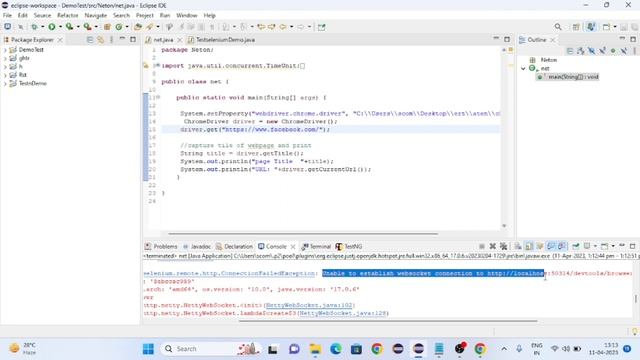Viewport: 640px width, 360px height.
Task: Toggle show console on standard error change
Action: (x=562, y=246)
